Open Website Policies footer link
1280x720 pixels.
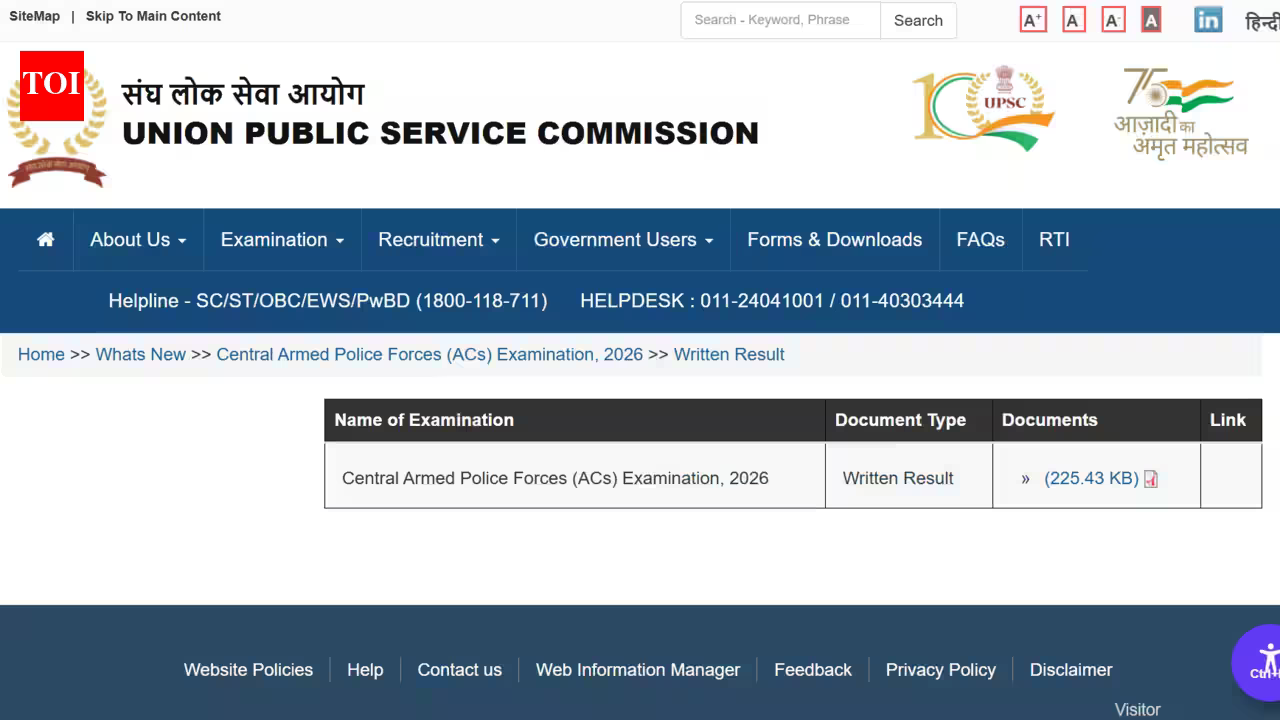coord(248,670)
